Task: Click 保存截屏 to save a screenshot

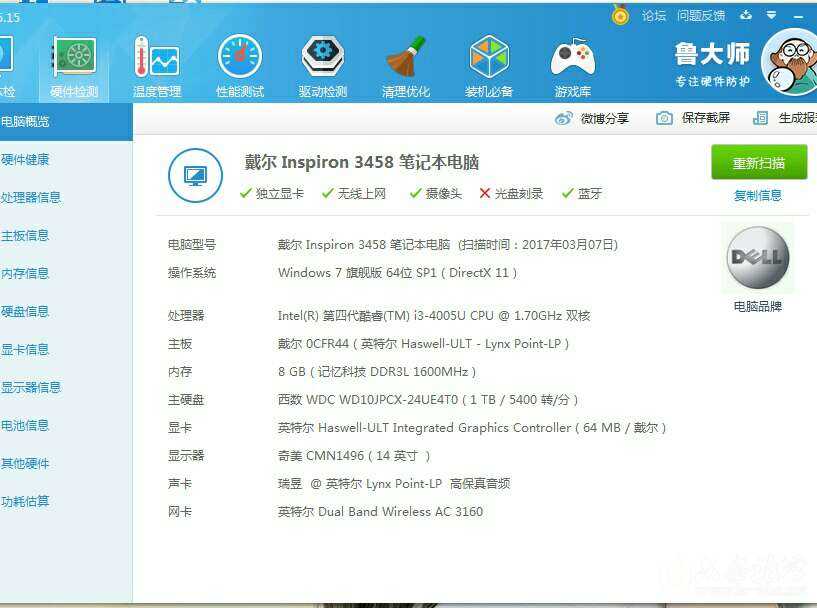Action: (x=693, y=118)
